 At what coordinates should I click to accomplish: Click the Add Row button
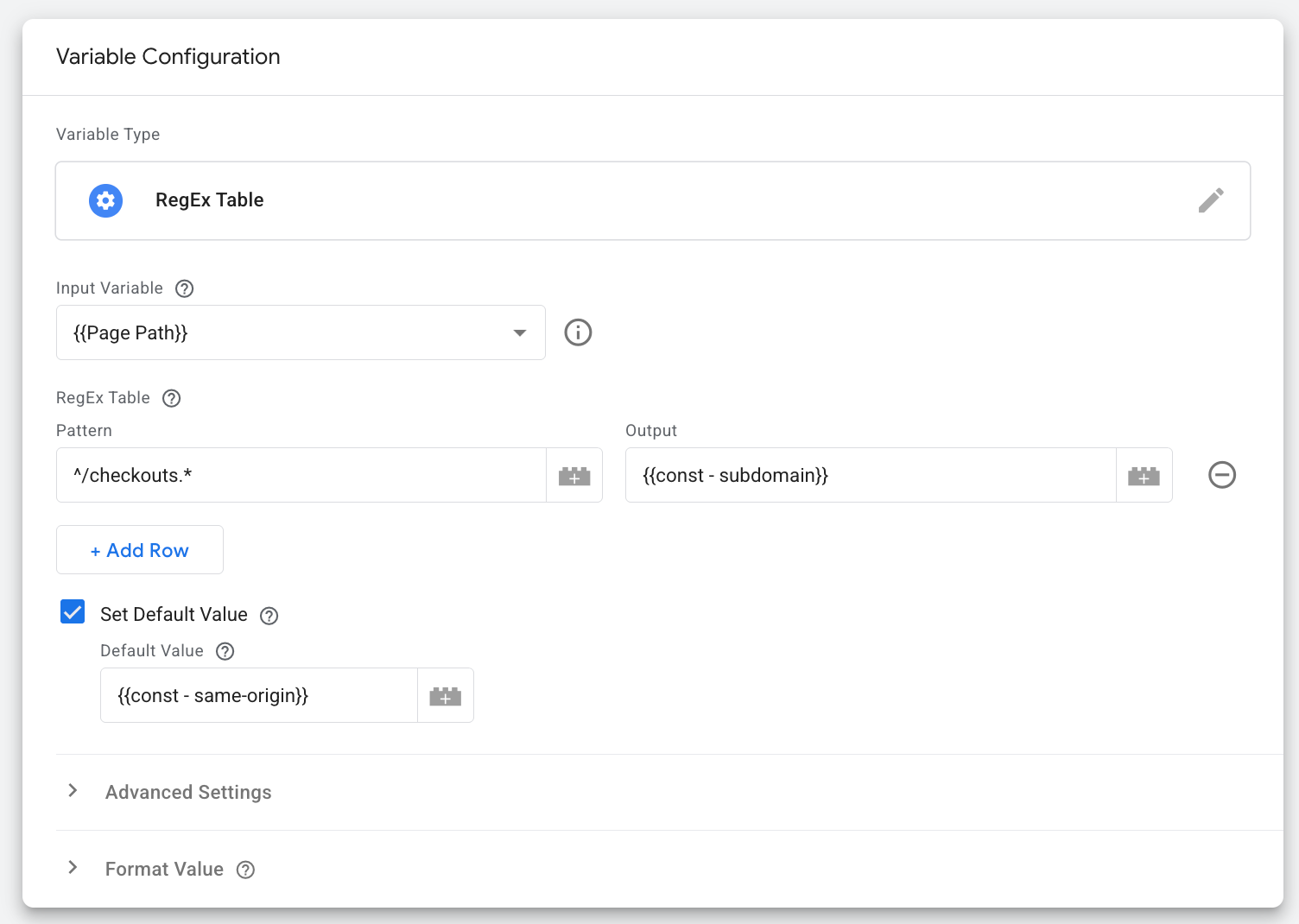[140, 550]
